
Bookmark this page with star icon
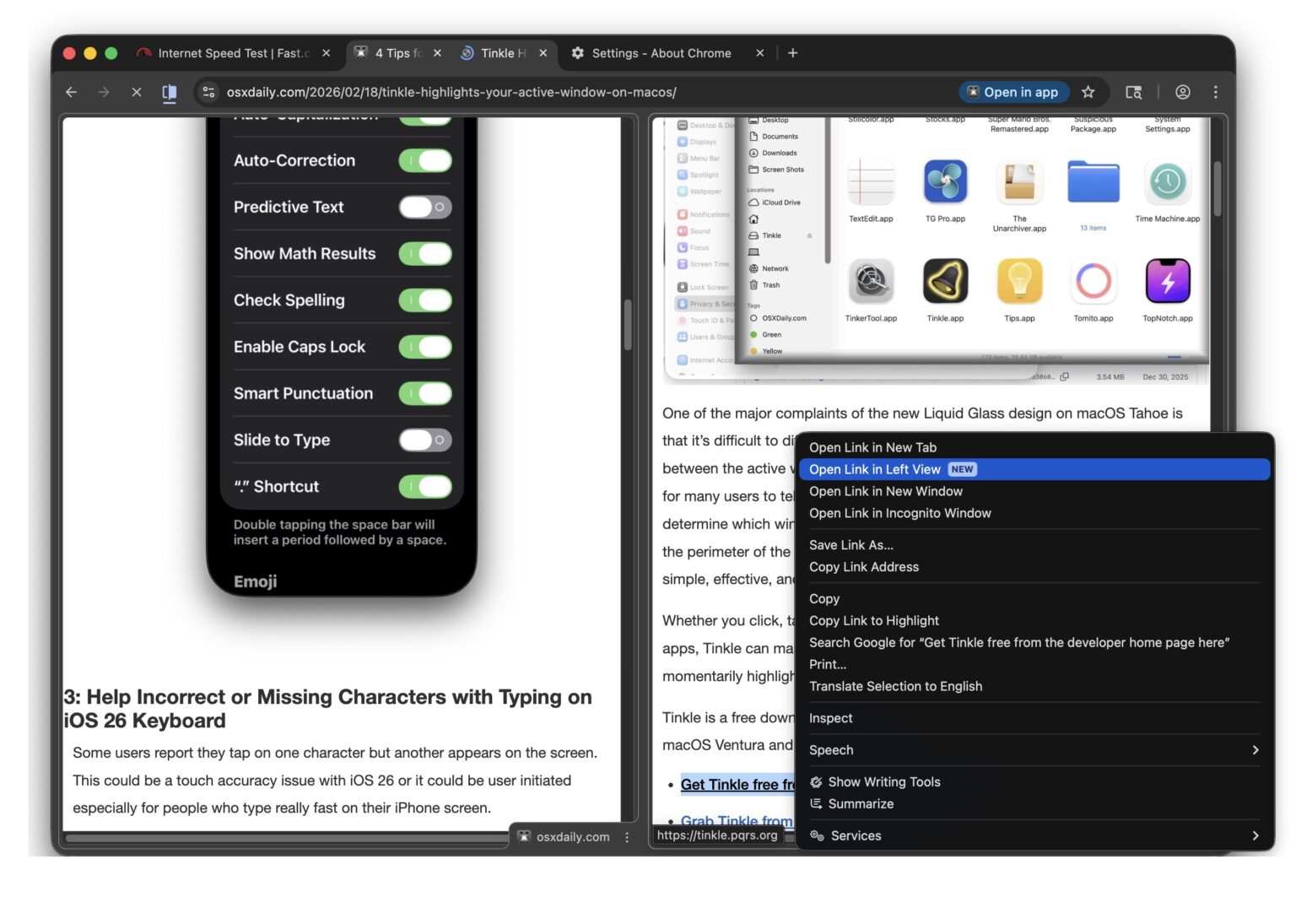click(x=1088, y=92)
